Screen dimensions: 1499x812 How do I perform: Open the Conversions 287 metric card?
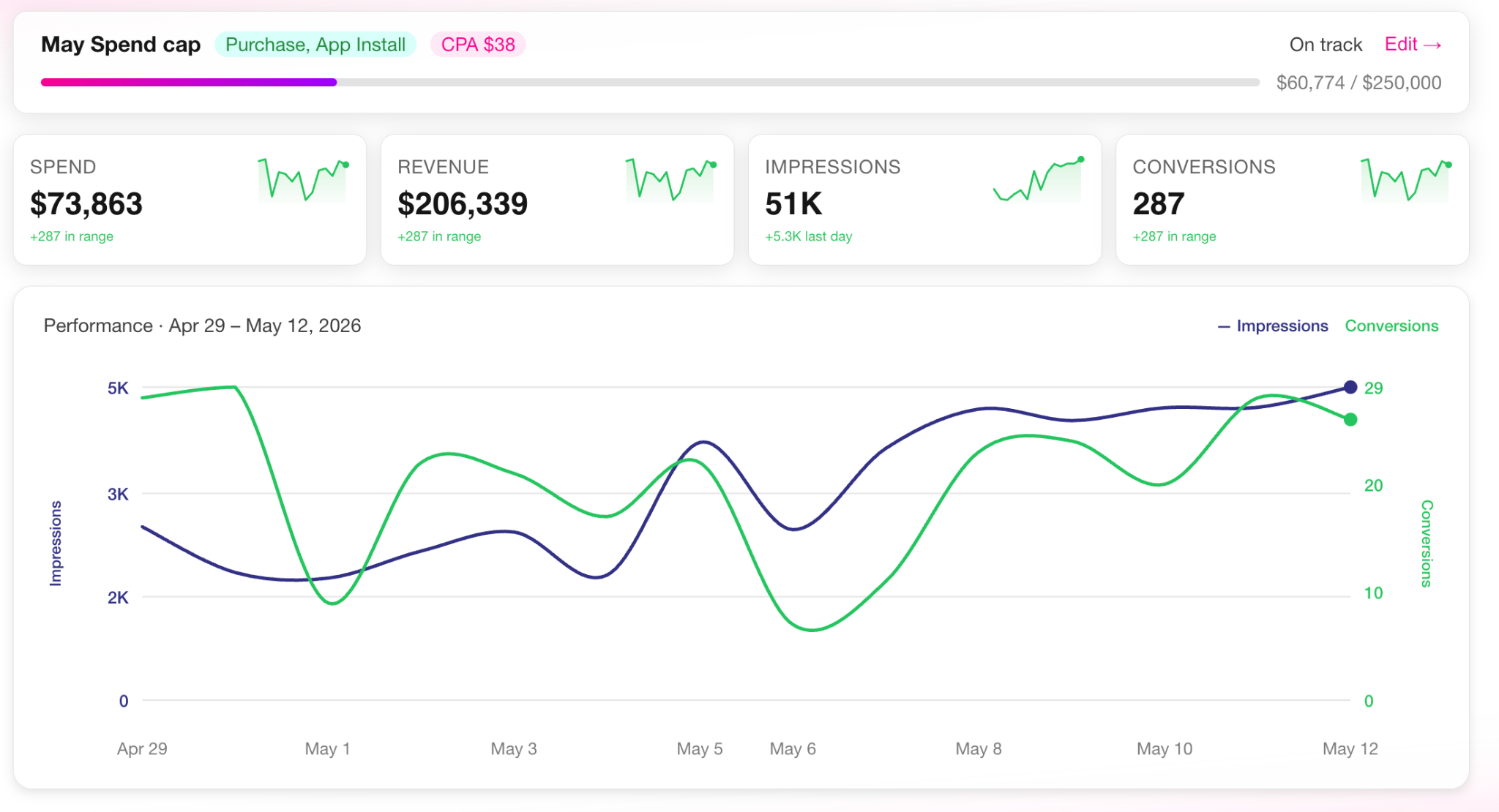click(1292, 200)
